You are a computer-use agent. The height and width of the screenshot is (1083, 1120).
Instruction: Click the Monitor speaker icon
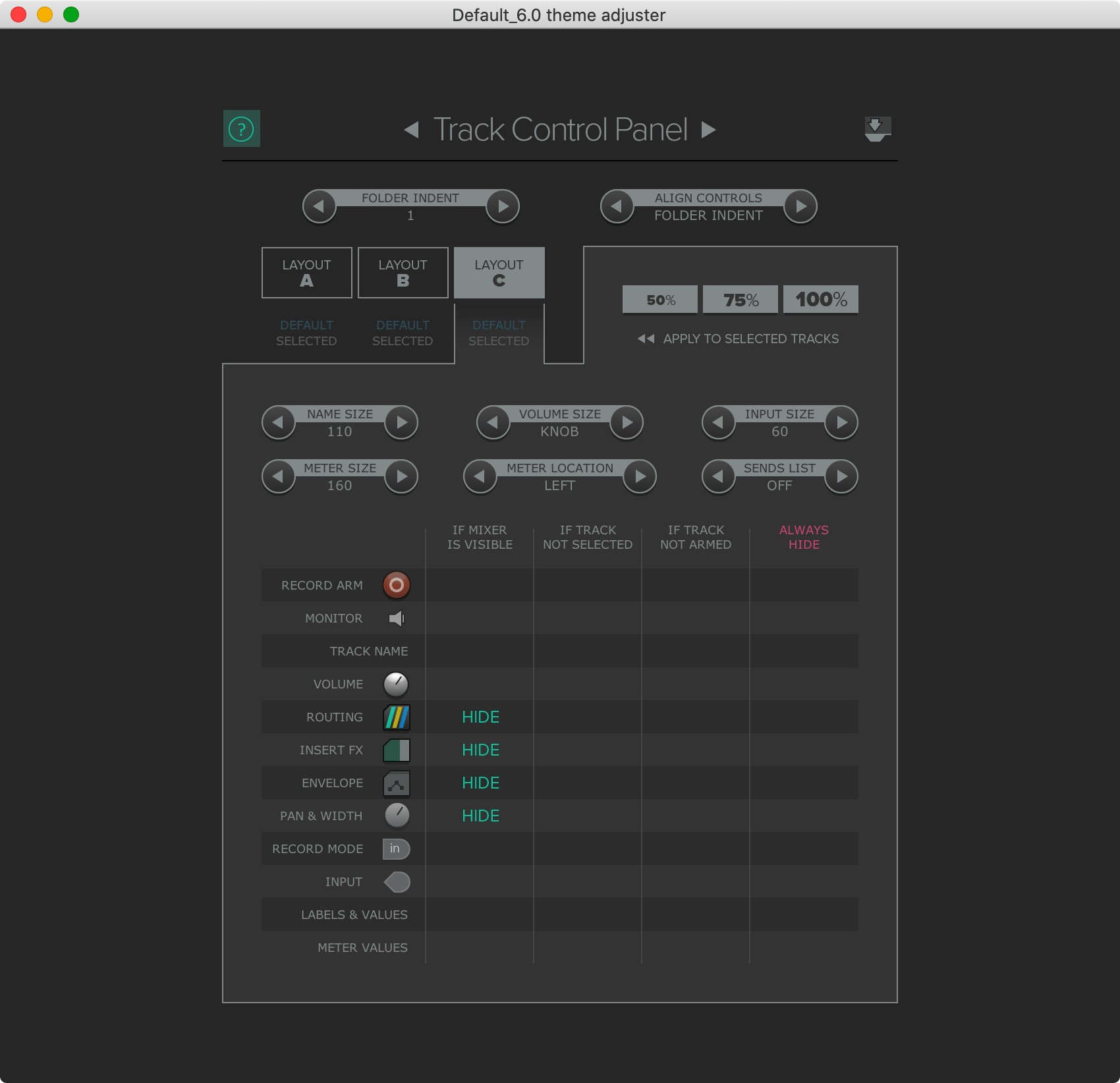click(x=396, y=618)
